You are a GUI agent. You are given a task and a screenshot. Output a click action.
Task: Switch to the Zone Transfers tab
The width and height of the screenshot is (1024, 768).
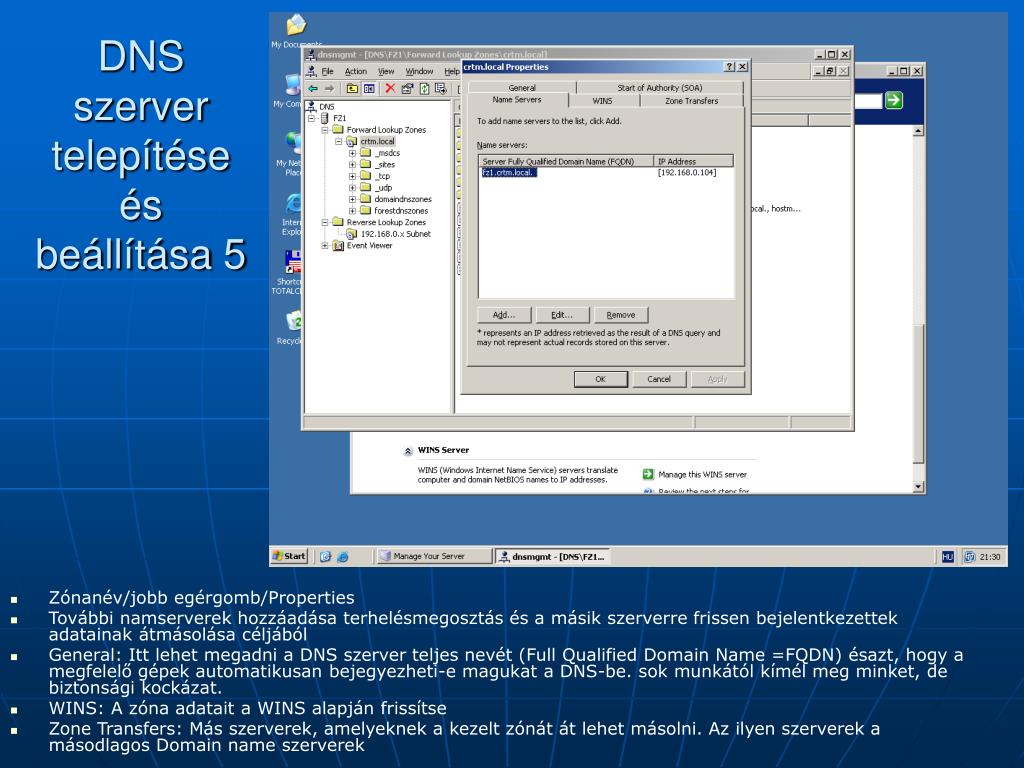click(692, 101)
